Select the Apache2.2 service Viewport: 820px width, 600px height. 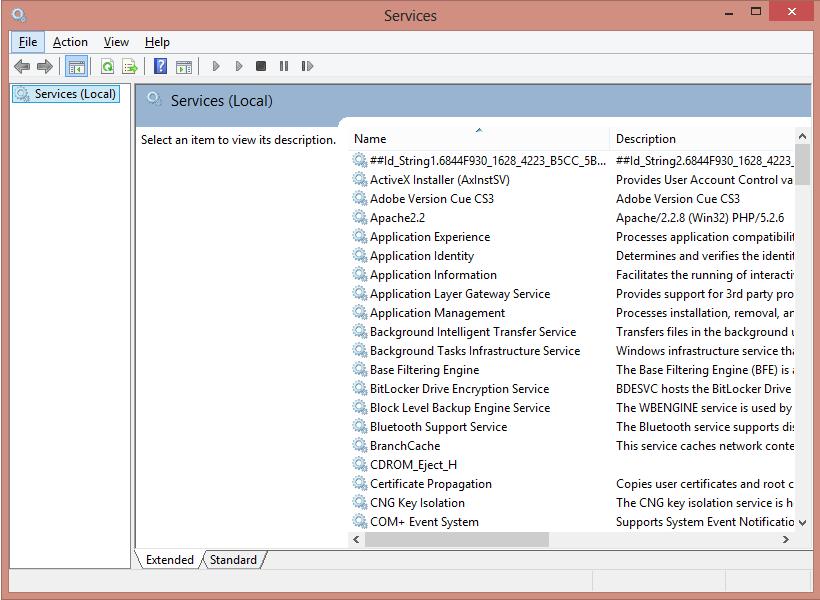coord(399,217)
